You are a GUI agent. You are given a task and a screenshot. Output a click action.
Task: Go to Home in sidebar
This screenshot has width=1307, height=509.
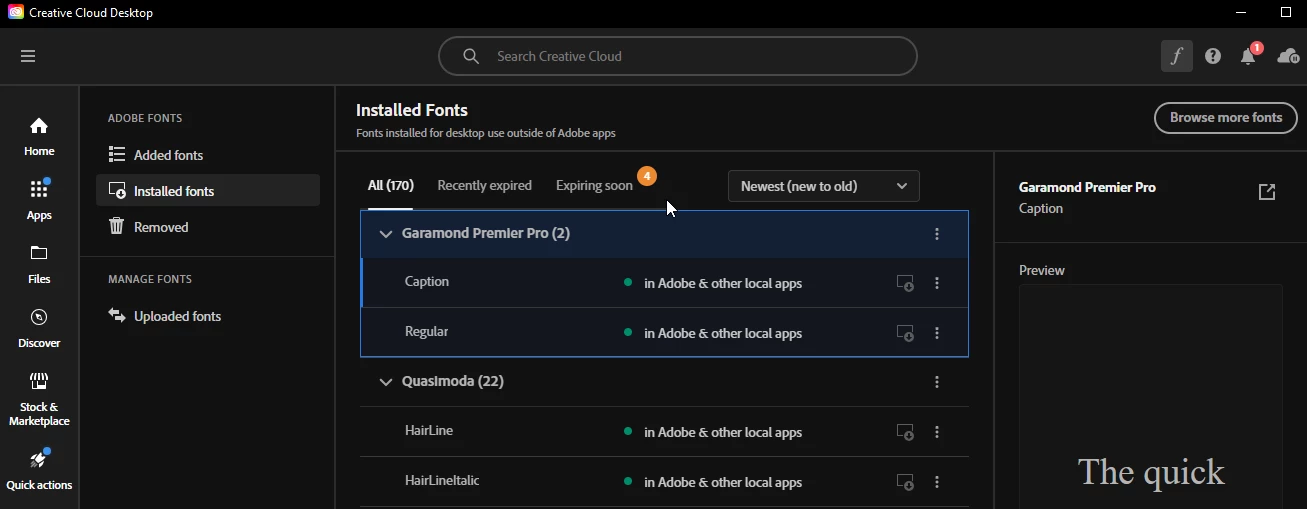[39, 136]
